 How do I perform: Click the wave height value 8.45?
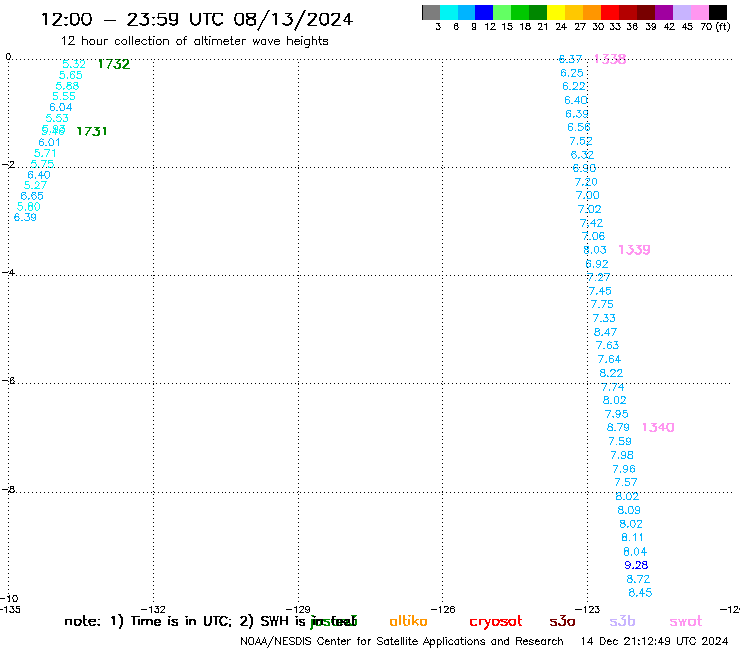pyautogui.click(x=640, y=592)
